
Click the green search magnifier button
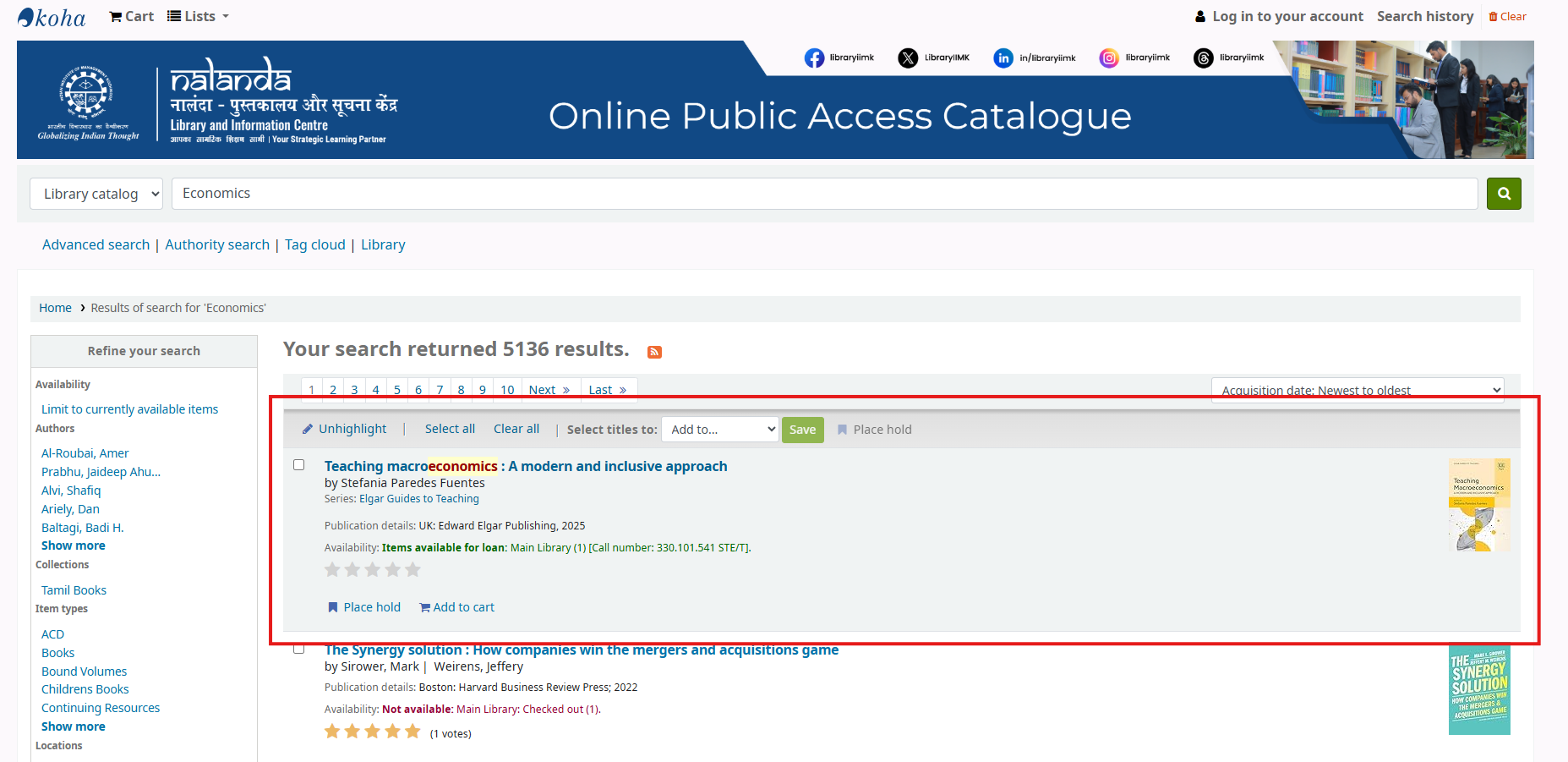(1504, 194)
